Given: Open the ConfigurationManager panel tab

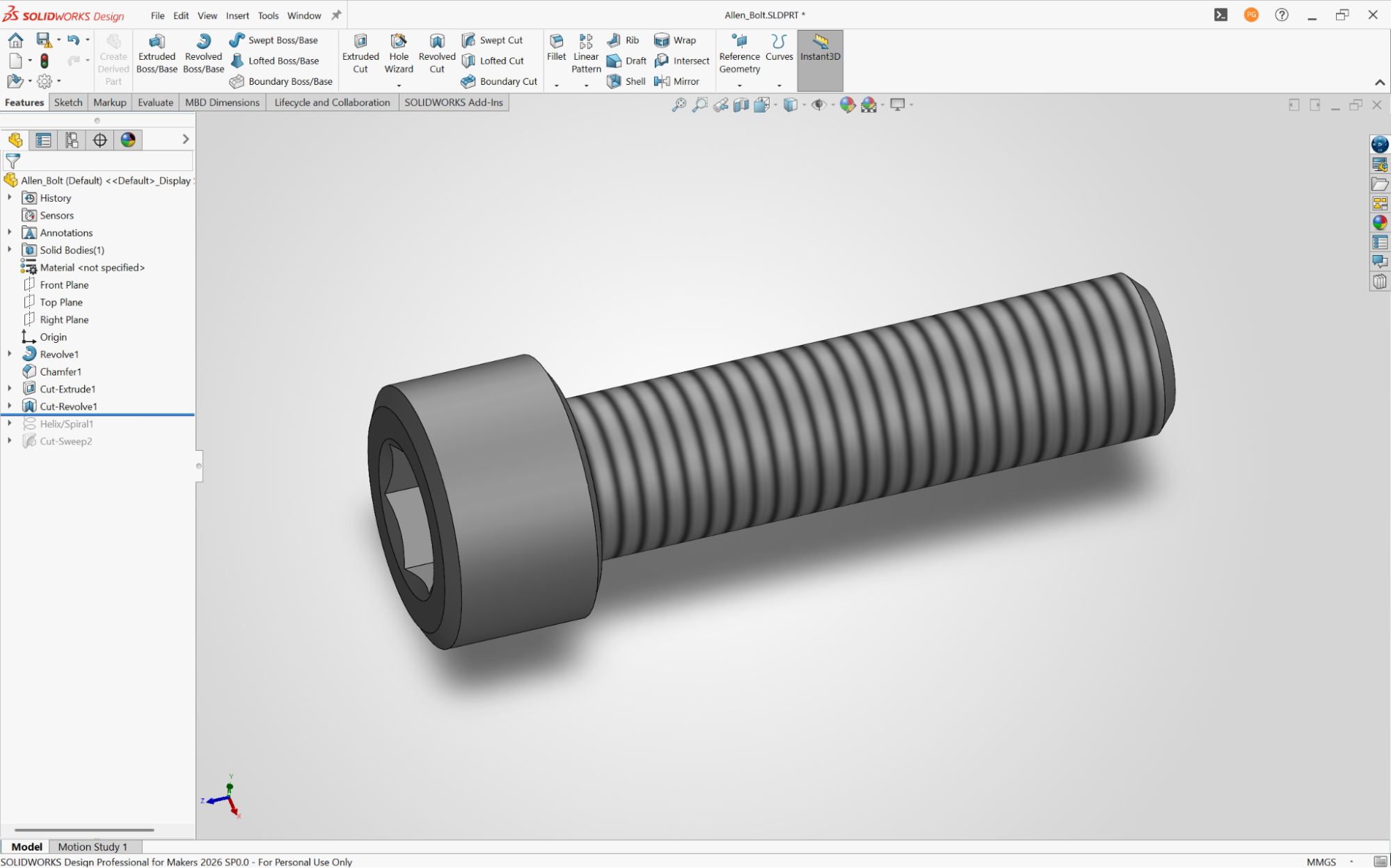Looking at the screenshot, I should pyautogui.click(x=72, y=140).
